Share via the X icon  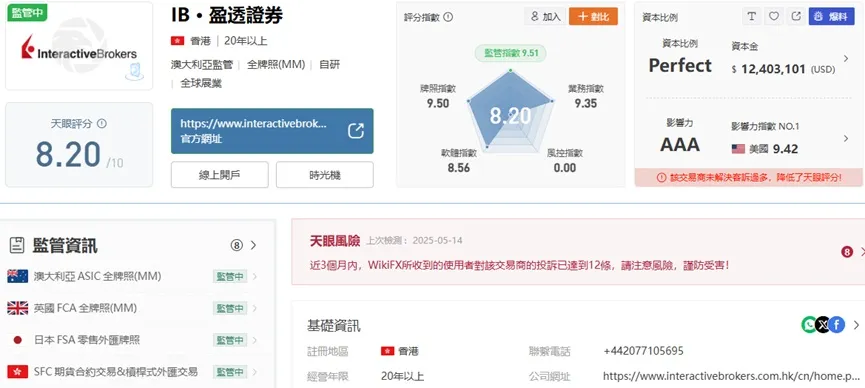[823, 325]
